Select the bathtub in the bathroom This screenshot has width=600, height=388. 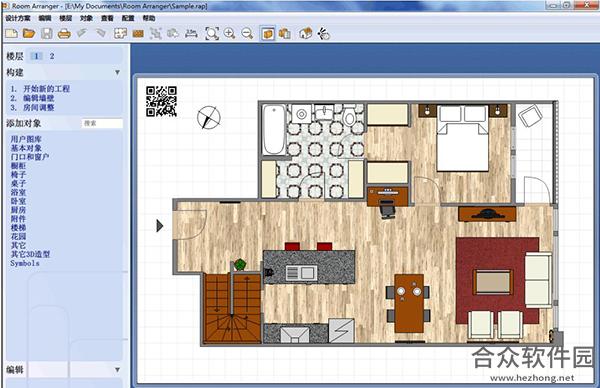tap(274, 130)
